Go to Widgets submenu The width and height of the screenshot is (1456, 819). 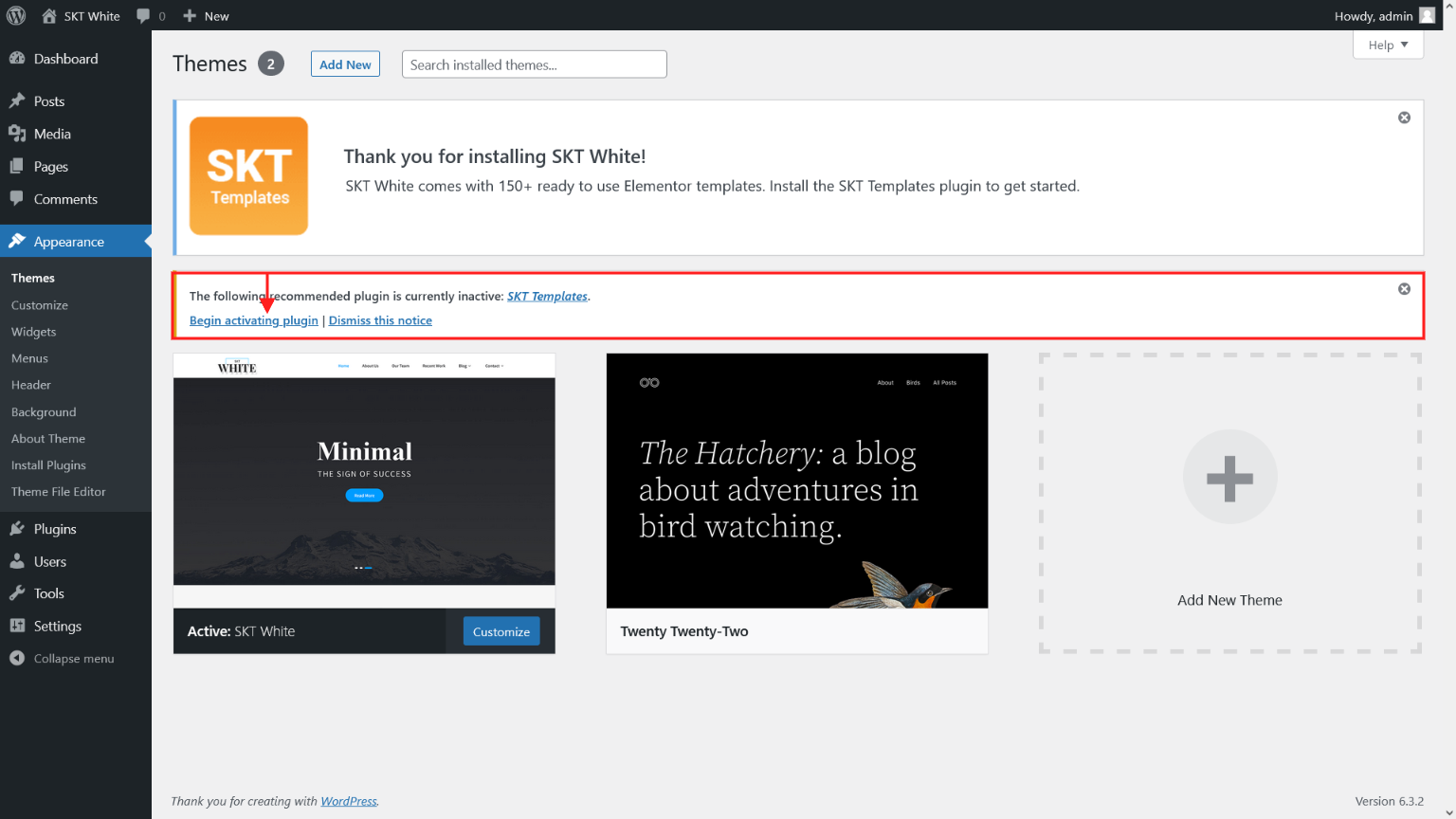tap(34, 332)
